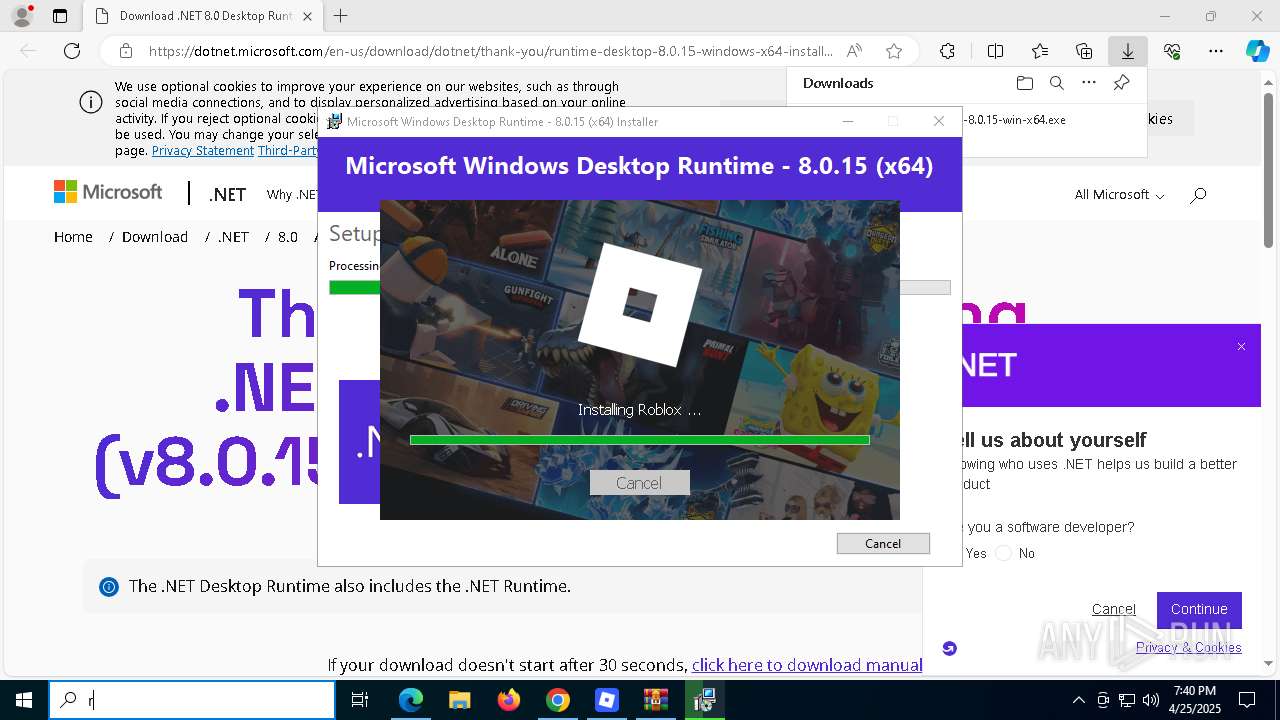Image resolution: width=1280 pixels, height=720 pixels.
Task: Go to Download breadcrumb
Action: pos(155,237)
